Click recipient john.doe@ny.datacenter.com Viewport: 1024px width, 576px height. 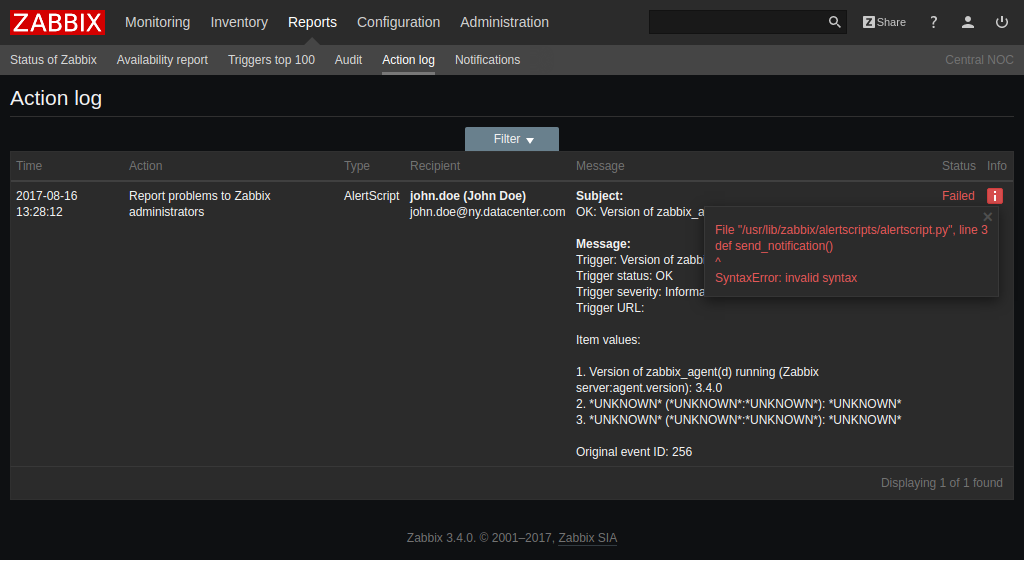click(487, 211)
